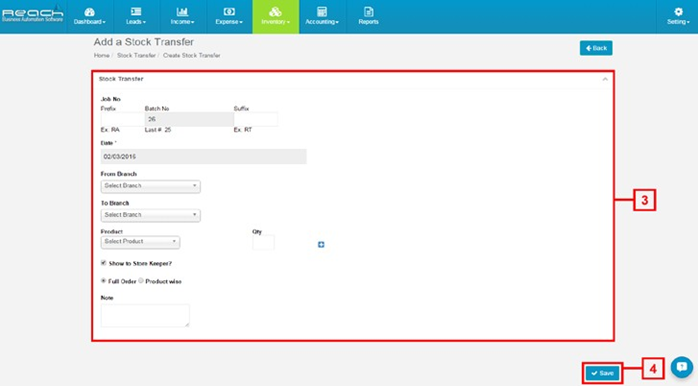Click the Note text area
Viewport: 698px width, 386px height.
pos(145,316)
